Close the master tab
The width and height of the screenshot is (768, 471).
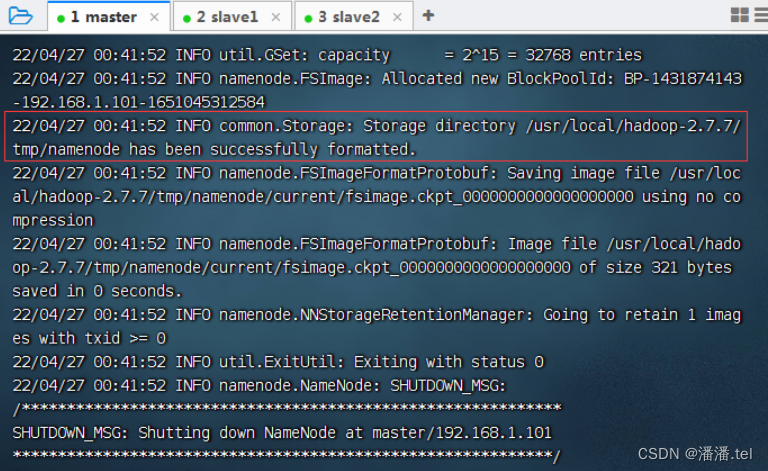click(x=154, y=18)
